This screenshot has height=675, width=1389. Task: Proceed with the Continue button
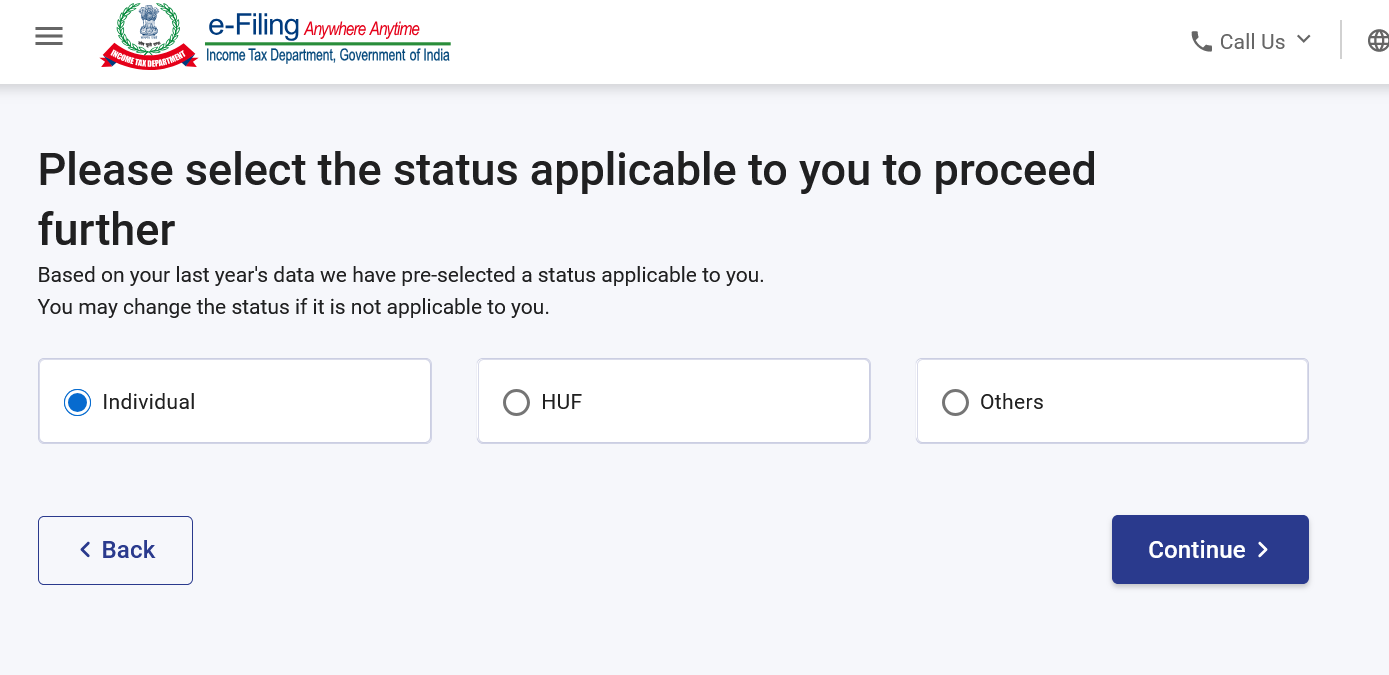pyautogui.click(x=1210, y=549)
